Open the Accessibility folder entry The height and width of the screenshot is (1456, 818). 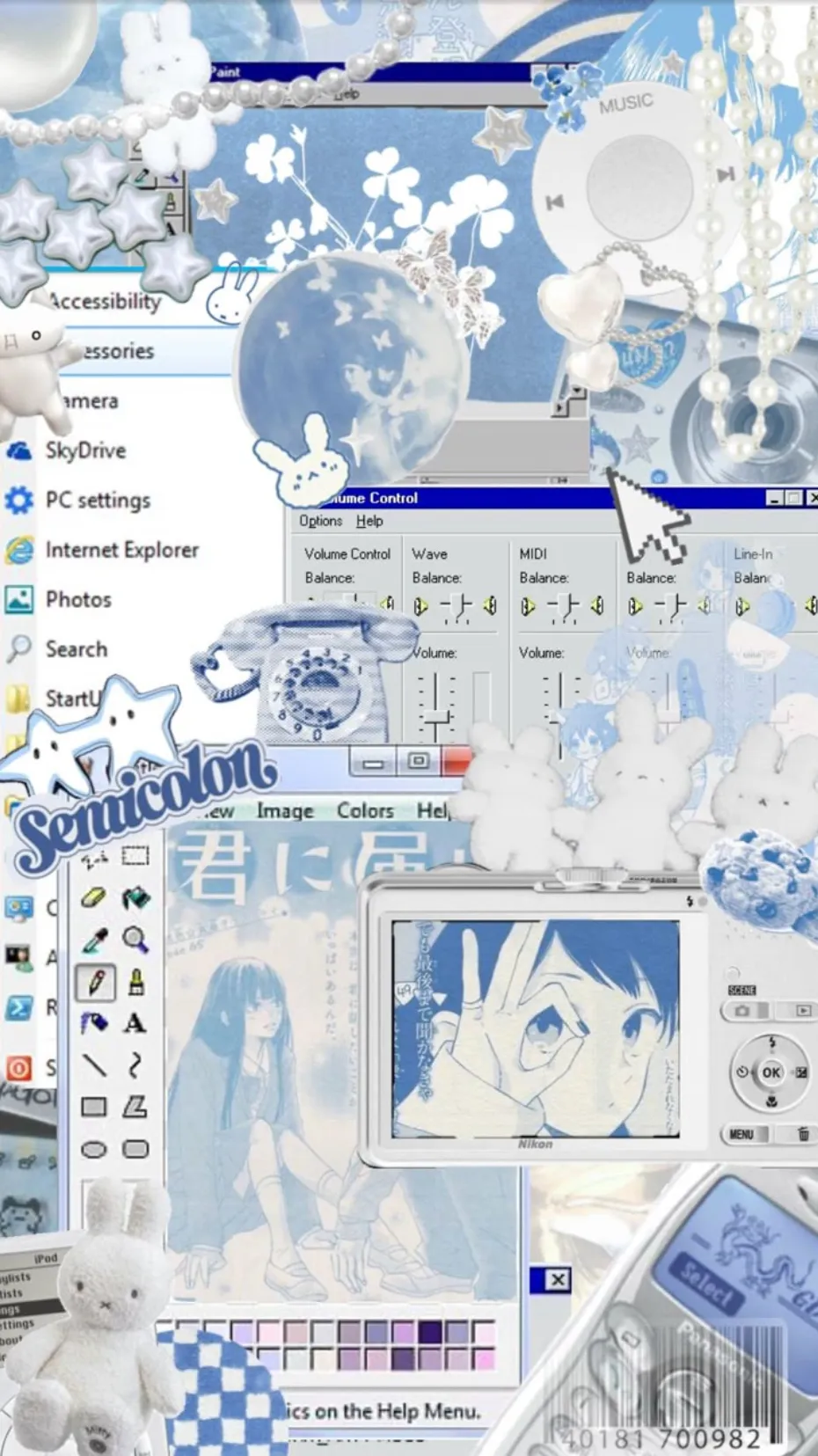pyautogui.click(x=104, y=301)
